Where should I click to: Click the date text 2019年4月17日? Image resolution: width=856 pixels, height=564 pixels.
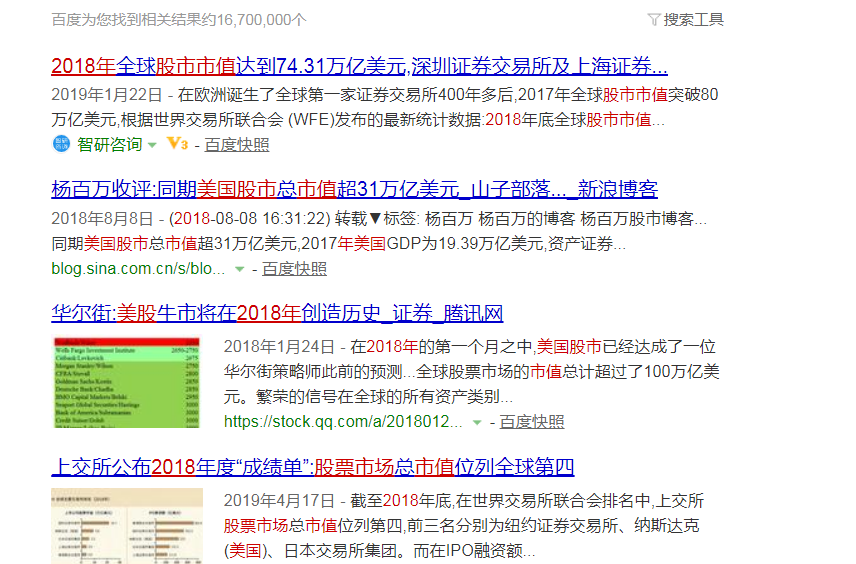(x=279, y=501)
